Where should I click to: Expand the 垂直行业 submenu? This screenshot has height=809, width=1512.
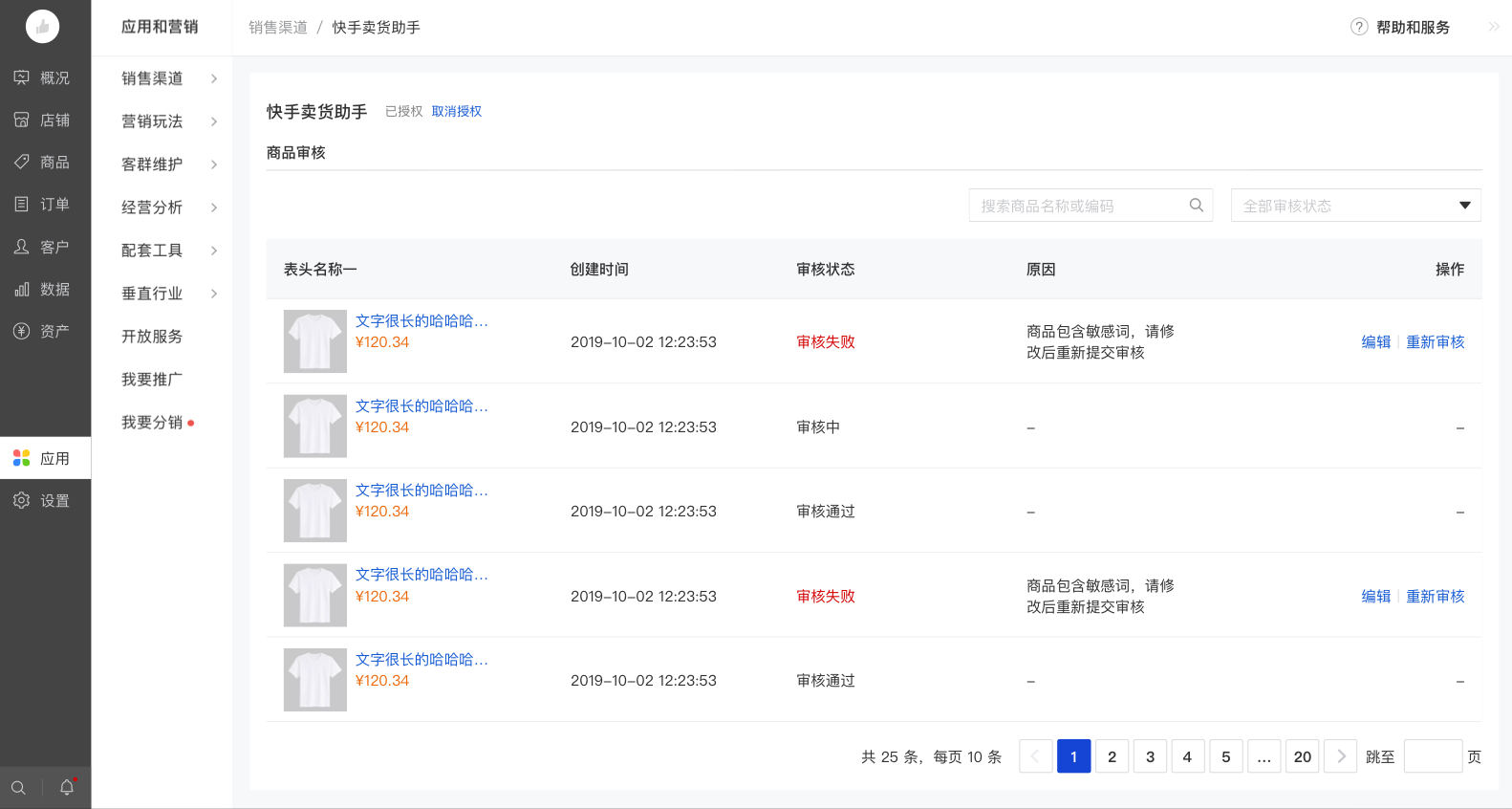[x=214, y=294]
